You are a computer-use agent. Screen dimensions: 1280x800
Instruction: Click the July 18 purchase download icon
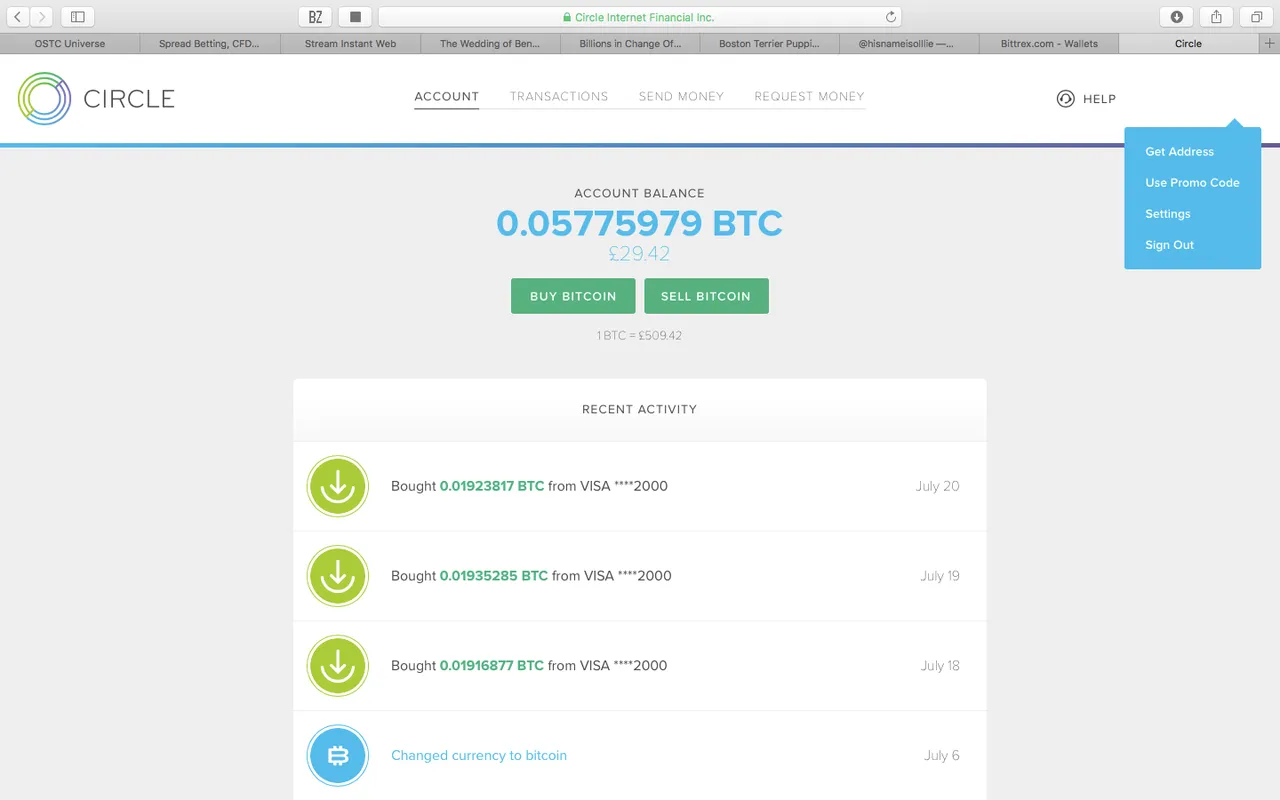coord(338,666)
